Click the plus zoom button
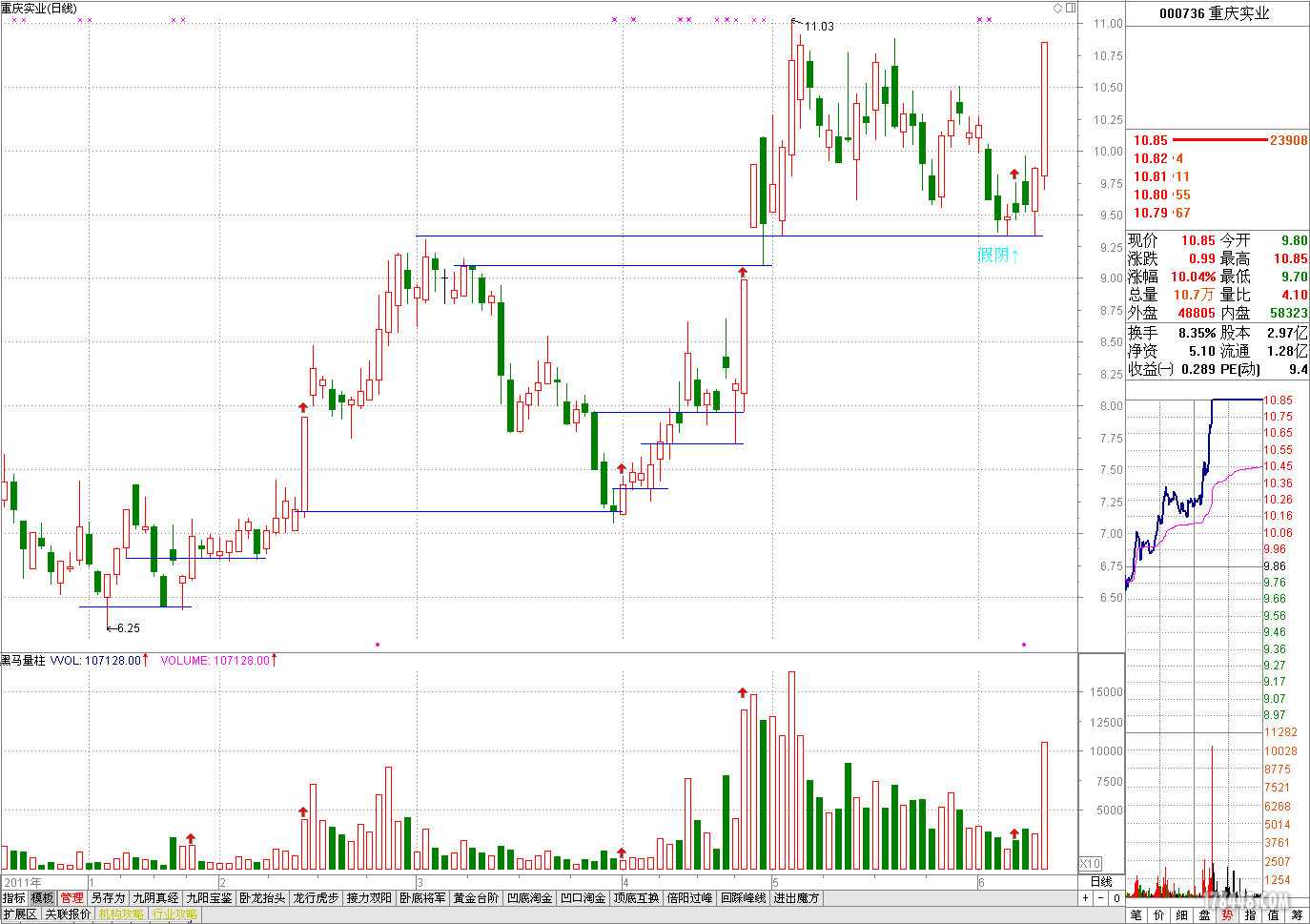Screen dimensions: 1310x924 1085,898
